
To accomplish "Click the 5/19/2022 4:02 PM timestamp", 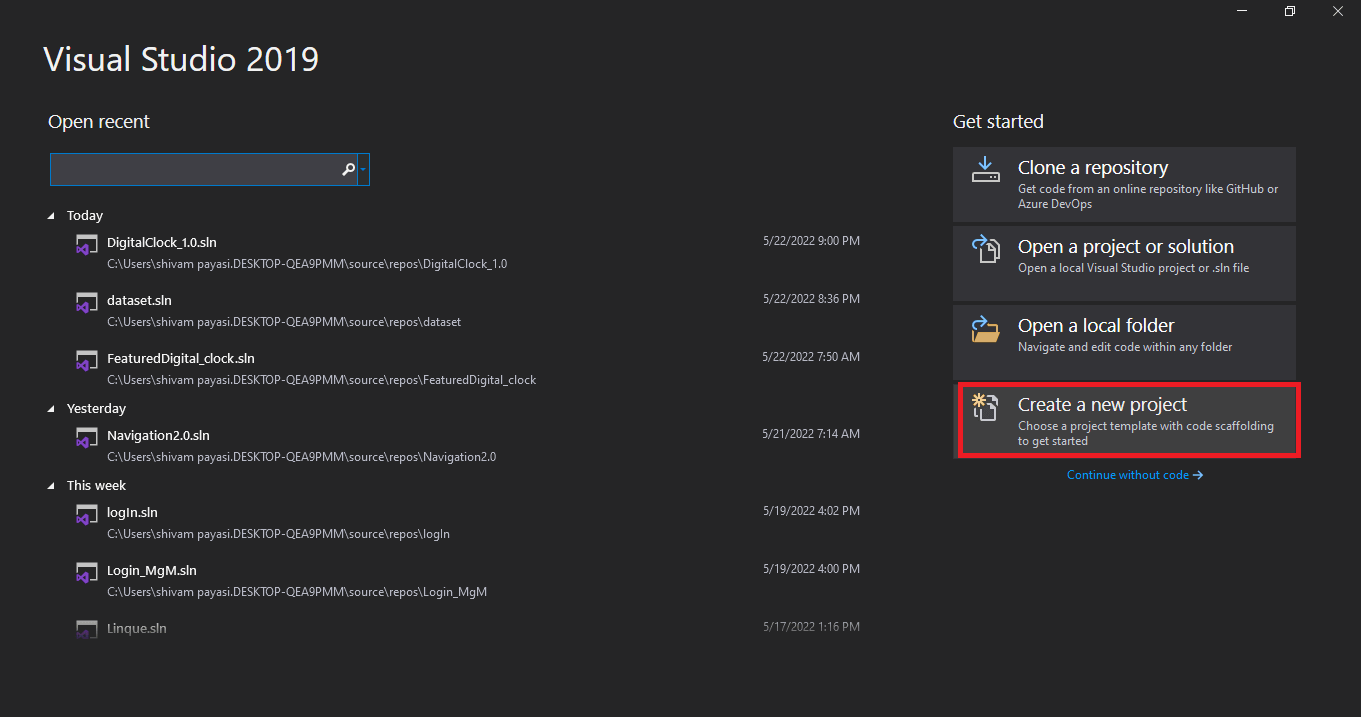I will pyautogui.click(x=811, y=511).
